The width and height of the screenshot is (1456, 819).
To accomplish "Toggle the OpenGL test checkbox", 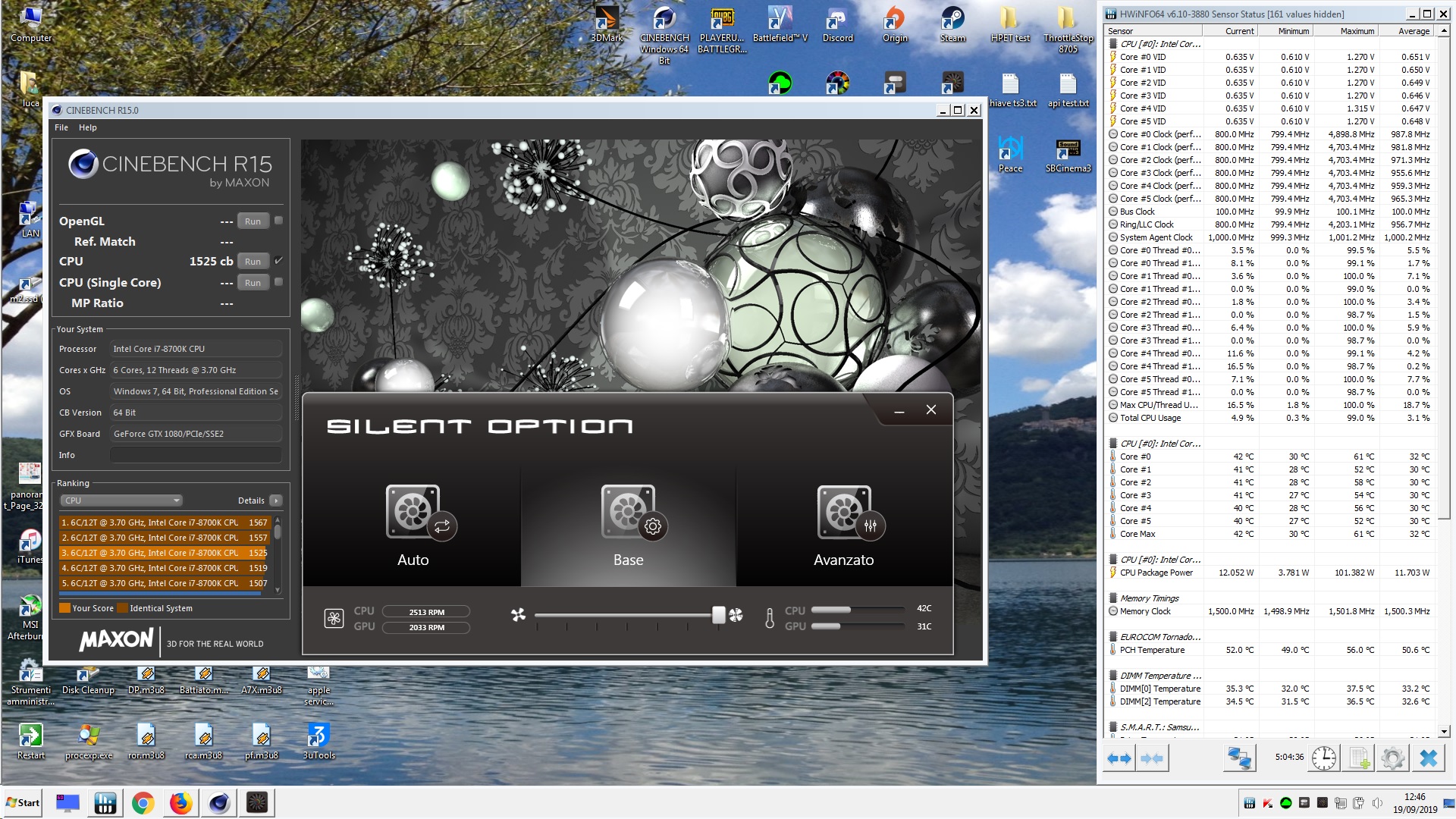I will coord(278,221).
